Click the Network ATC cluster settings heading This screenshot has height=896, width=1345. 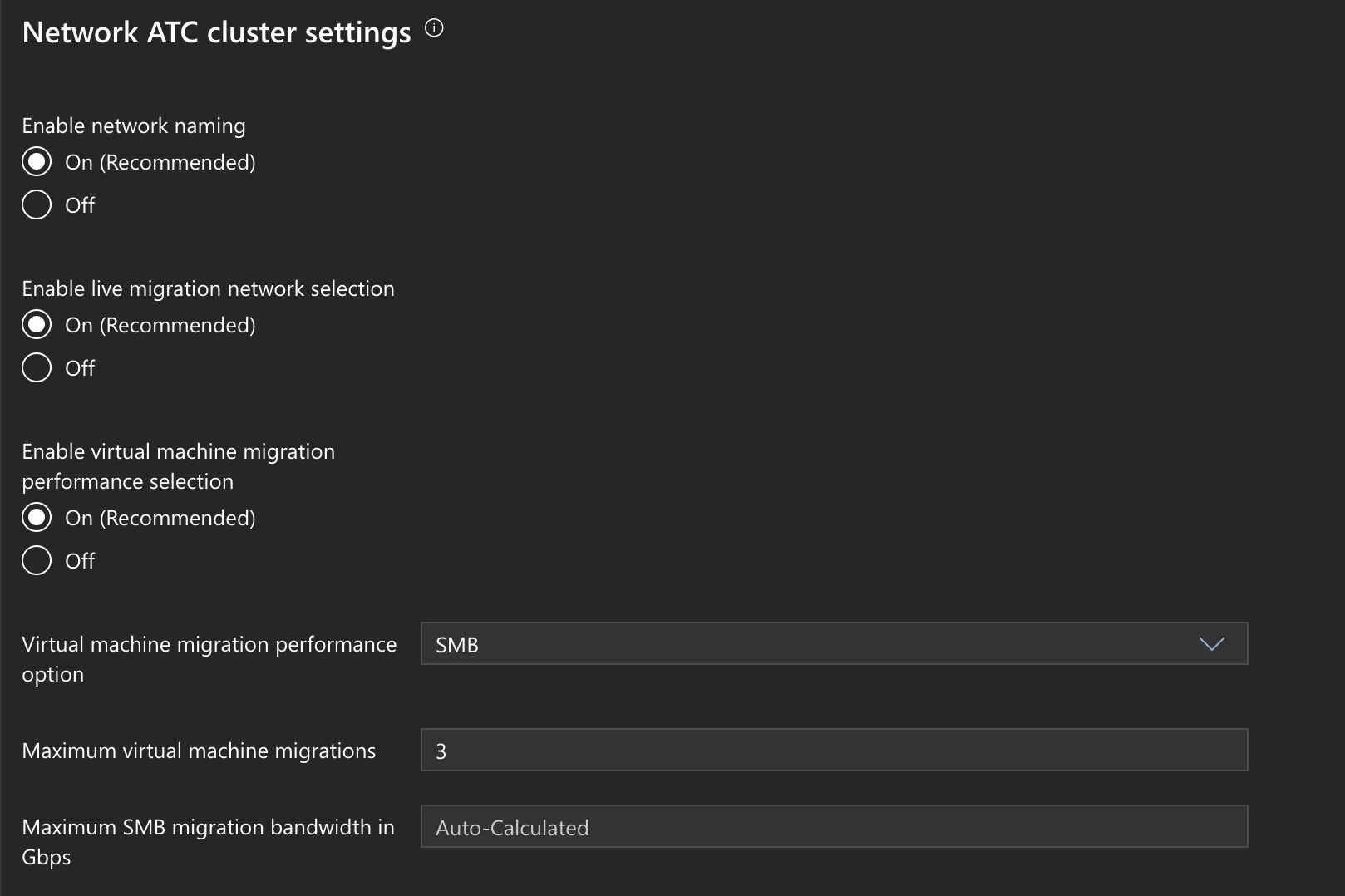point(216,32)
